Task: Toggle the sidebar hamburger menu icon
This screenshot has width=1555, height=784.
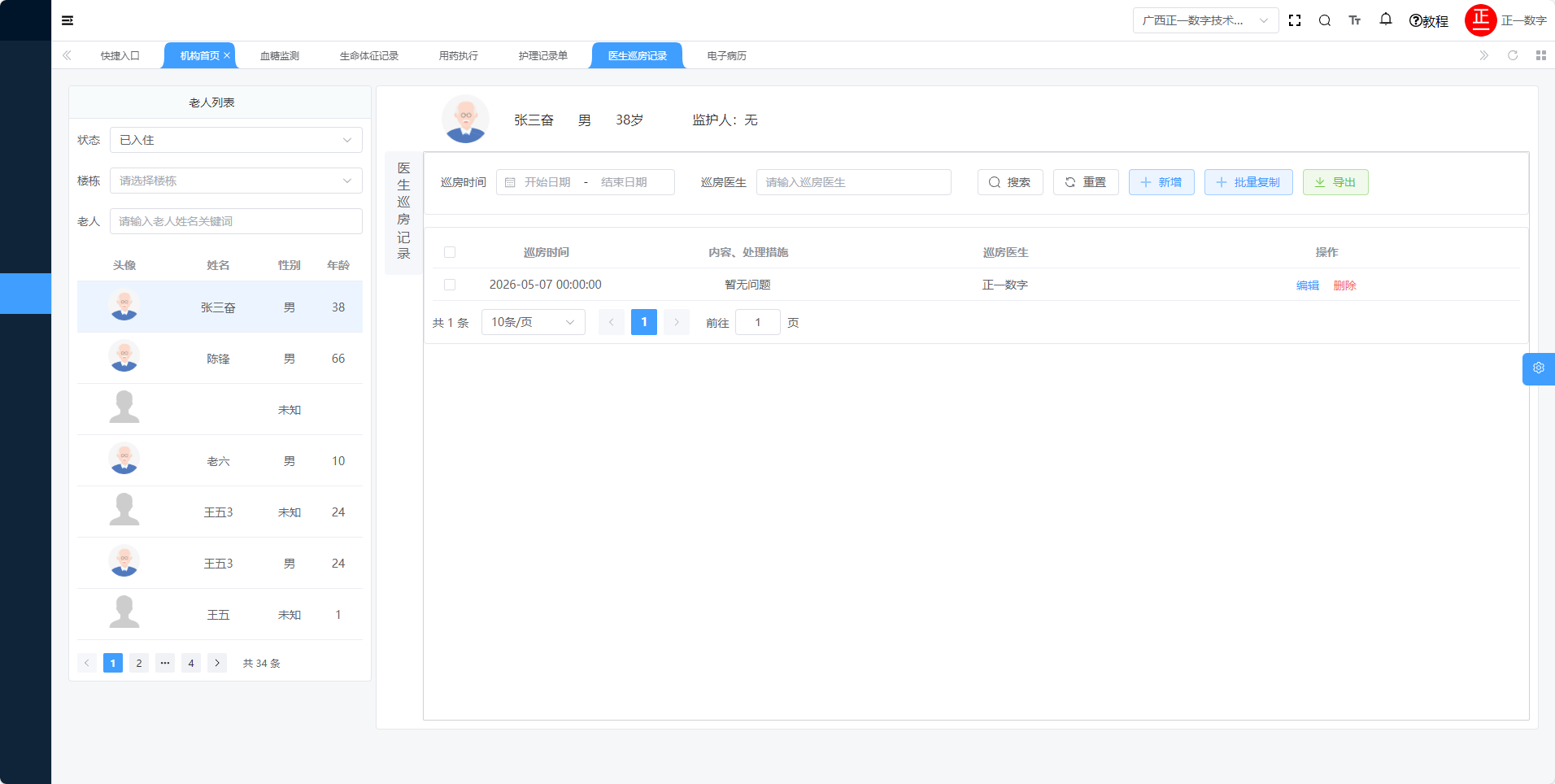Action: 68,20
